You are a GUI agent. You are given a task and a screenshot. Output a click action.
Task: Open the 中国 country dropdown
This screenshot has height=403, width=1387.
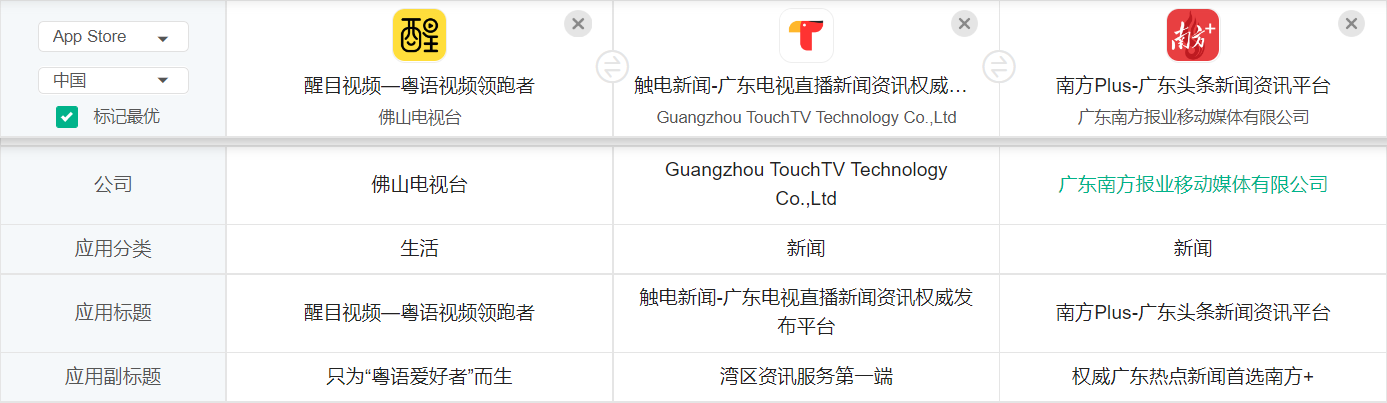point(113,80)
